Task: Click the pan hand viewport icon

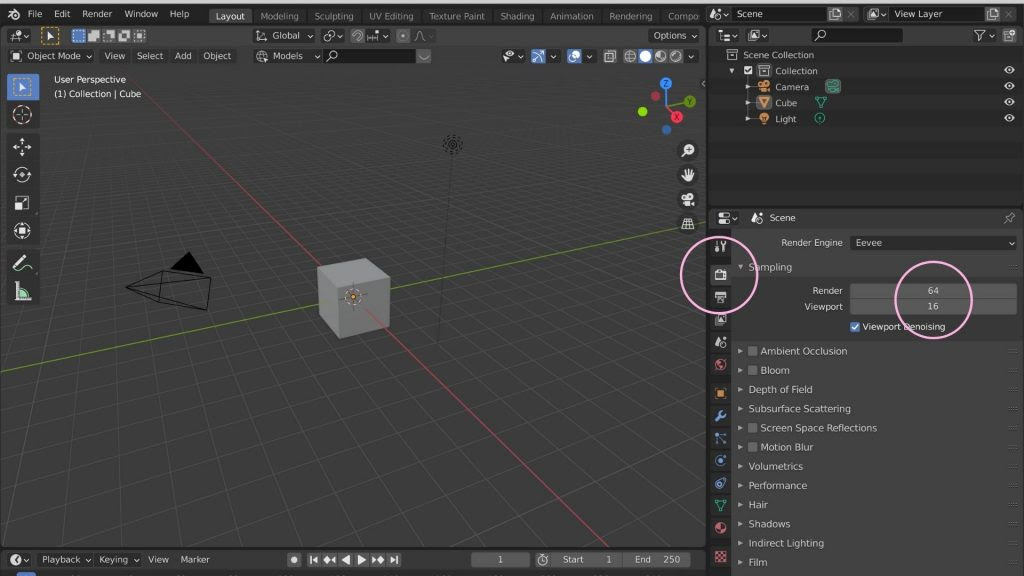Action: 688,175
